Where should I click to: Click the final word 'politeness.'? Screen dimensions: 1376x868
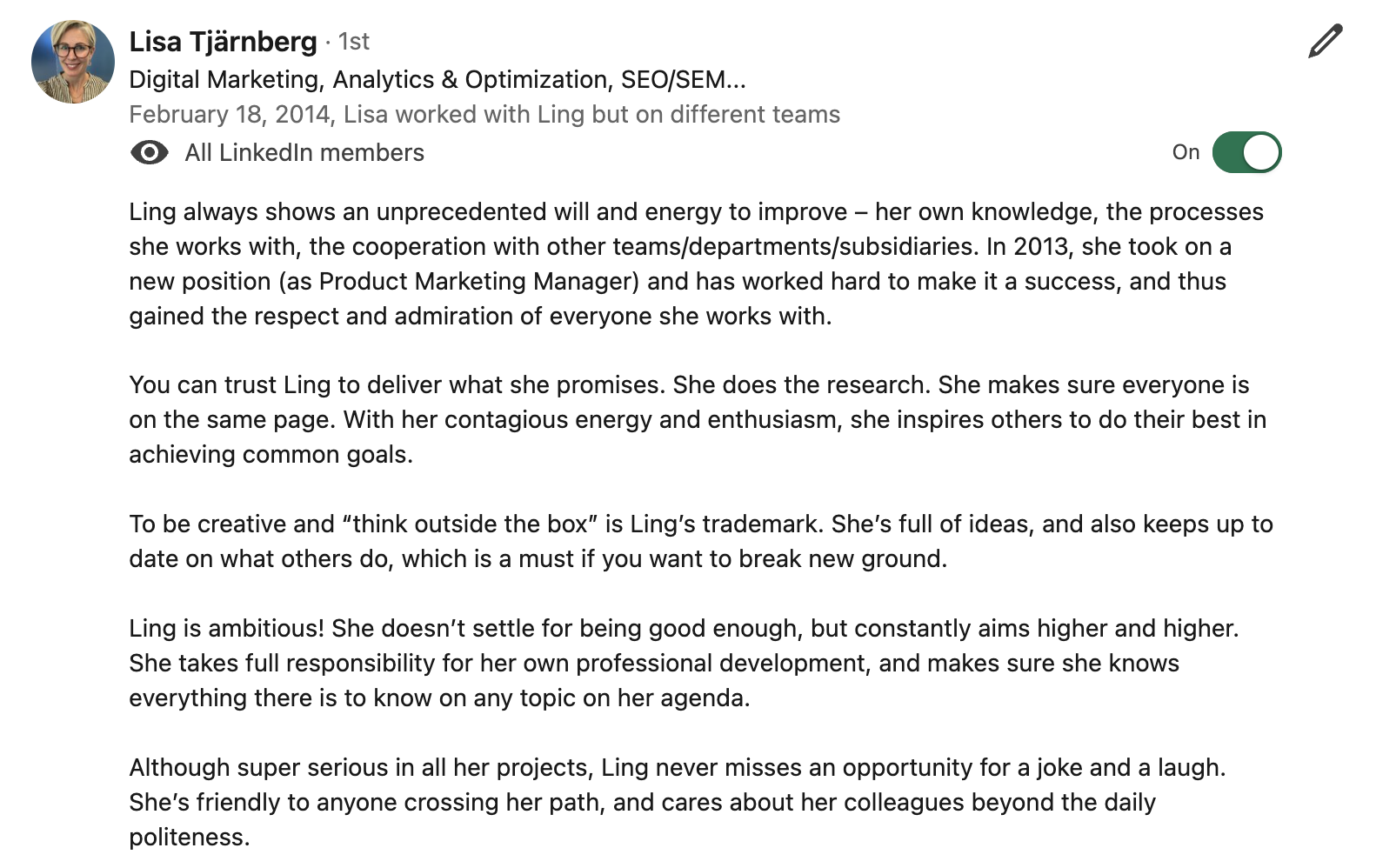click(x=190, y=838)
